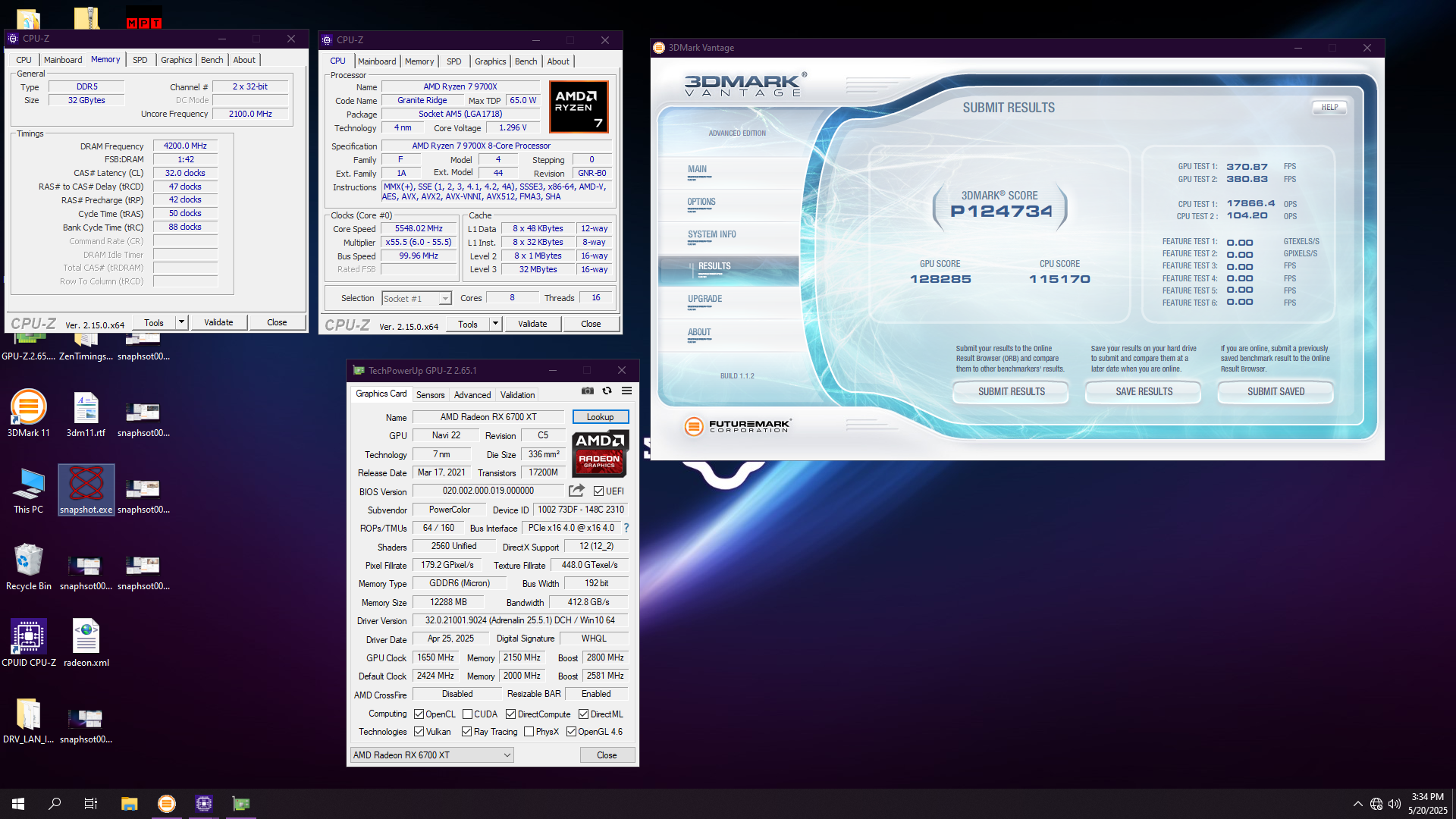
Task: Click the AMD Radeon logo in GPU-Z
Action: pos(600,453)
